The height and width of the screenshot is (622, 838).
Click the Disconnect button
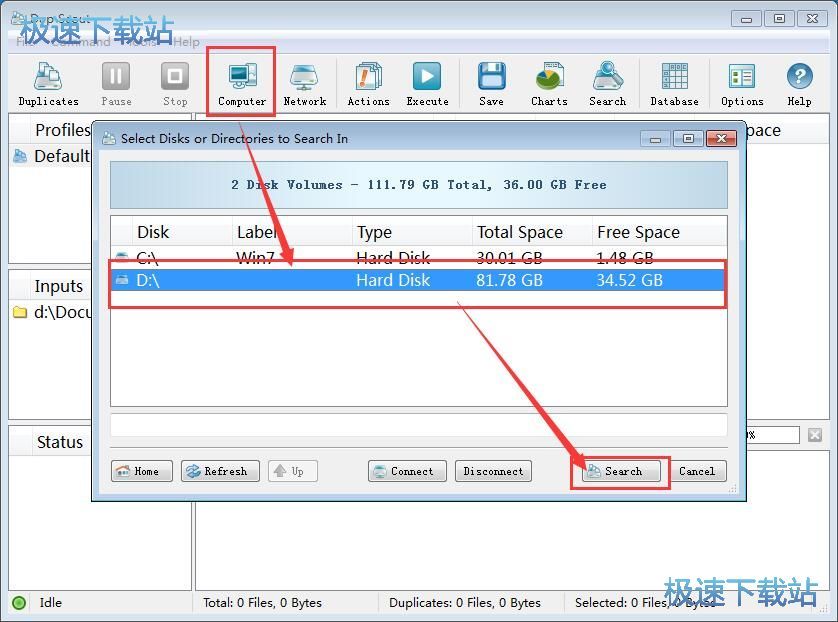pyautogui.click(x=493, y=471)
